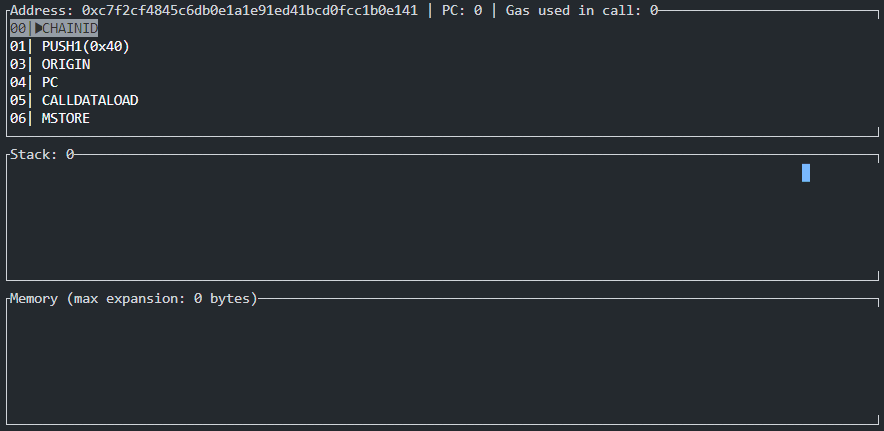Click the contract address hex string
This screenshot has height=431, width=884.
[x=250, y=10]
